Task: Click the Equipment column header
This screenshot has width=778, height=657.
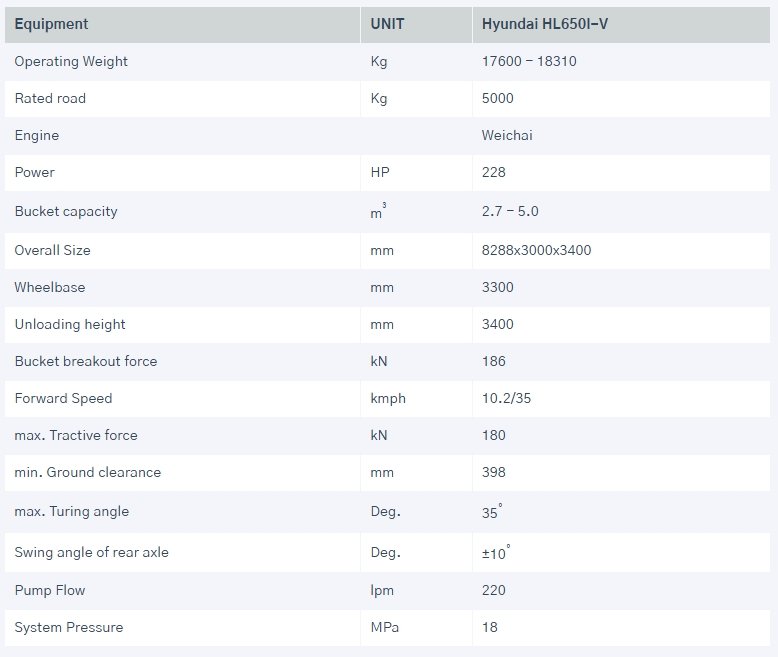Action: coord(51,24)
